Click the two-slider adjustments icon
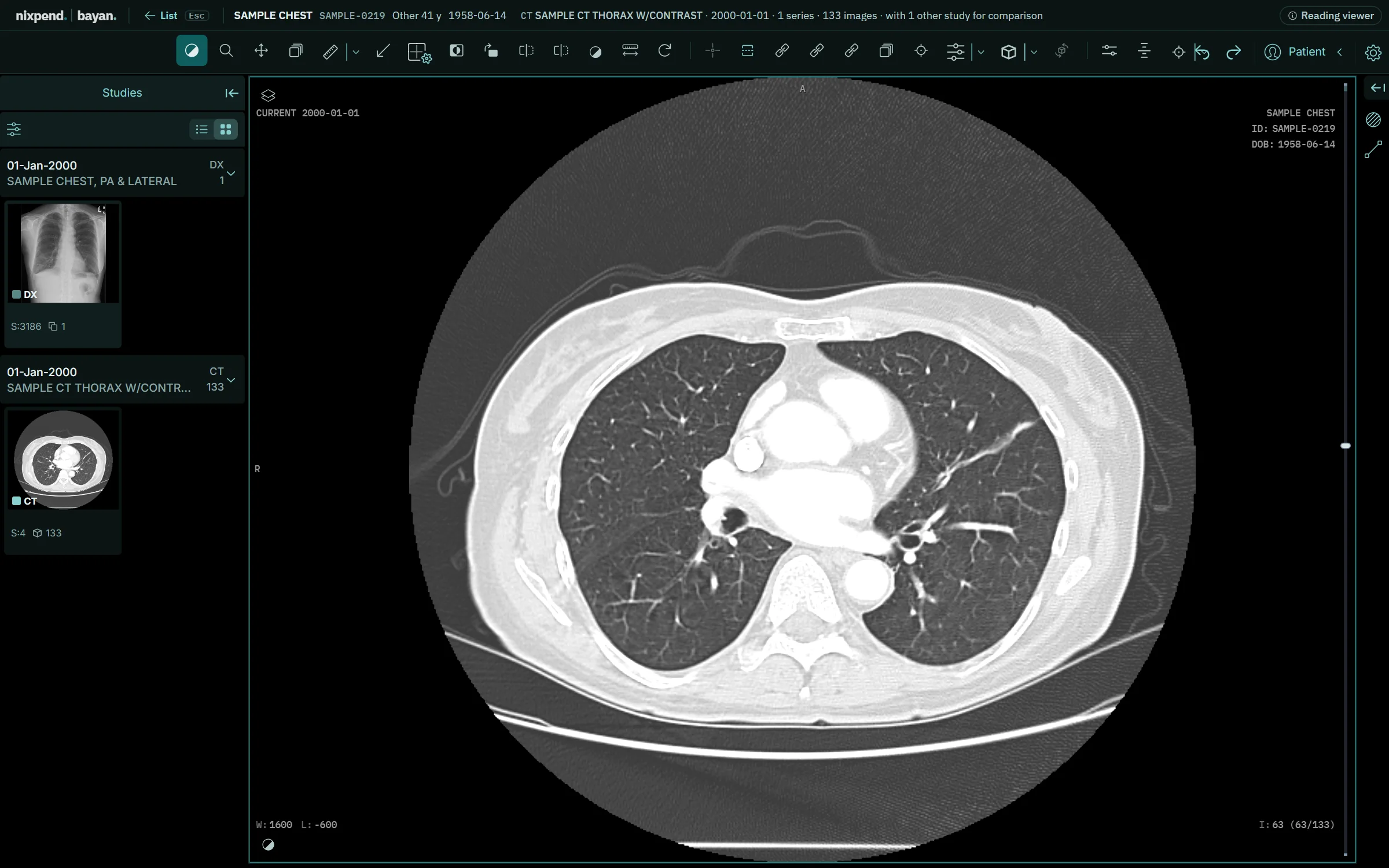 click(x=1109, y=51)
